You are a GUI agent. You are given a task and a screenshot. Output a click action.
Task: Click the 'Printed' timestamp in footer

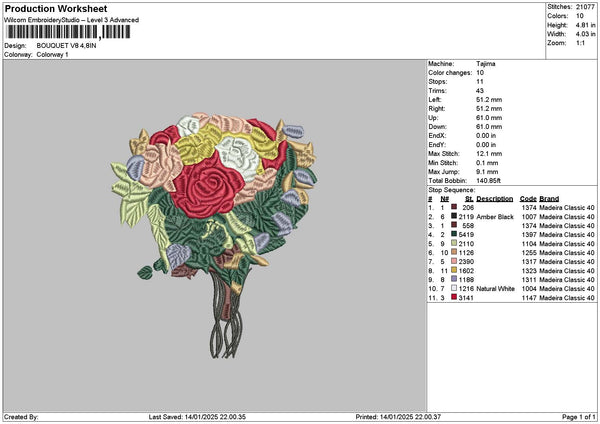[x=398, y=417]
